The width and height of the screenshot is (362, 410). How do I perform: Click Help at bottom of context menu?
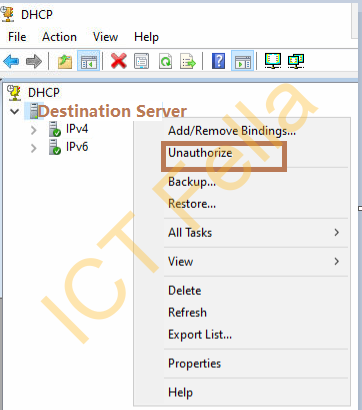pos(242,393)
